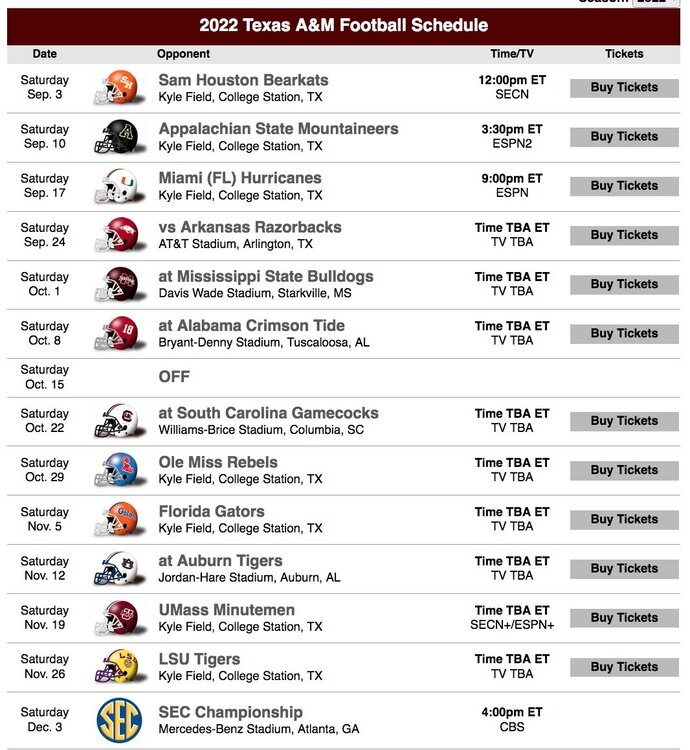The image size is (690, 750).
Task: Buy Tickets for Sam Houston Bearkats game
Action: coord(624,88)
